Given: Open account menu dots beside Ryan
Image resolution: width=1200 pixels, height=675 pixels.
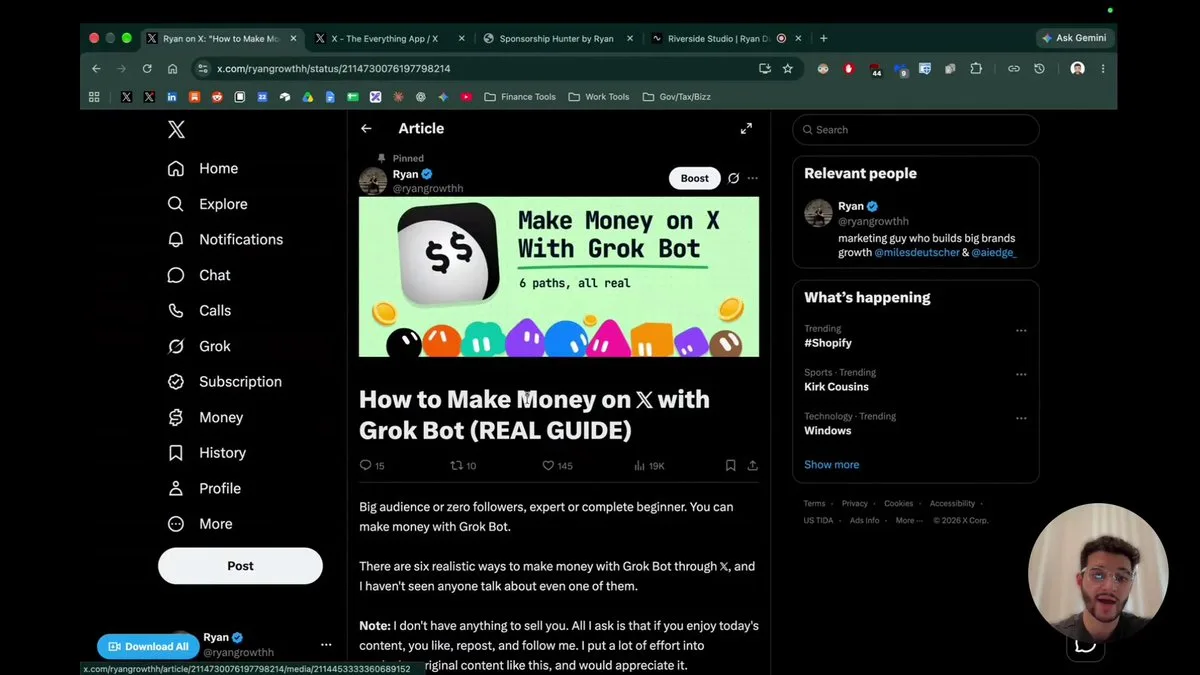Looking at the screenshot, I should (325, 645).
